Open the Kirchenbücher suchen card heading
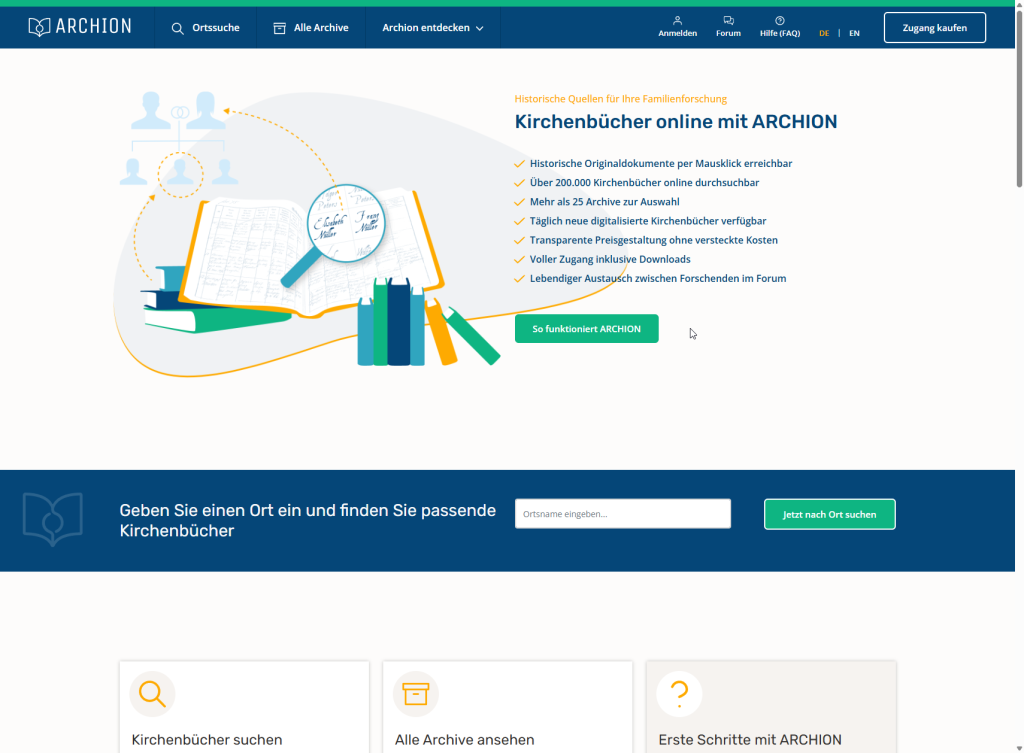The width and height of the screenshot is (1024, 753). coord(207,740)
